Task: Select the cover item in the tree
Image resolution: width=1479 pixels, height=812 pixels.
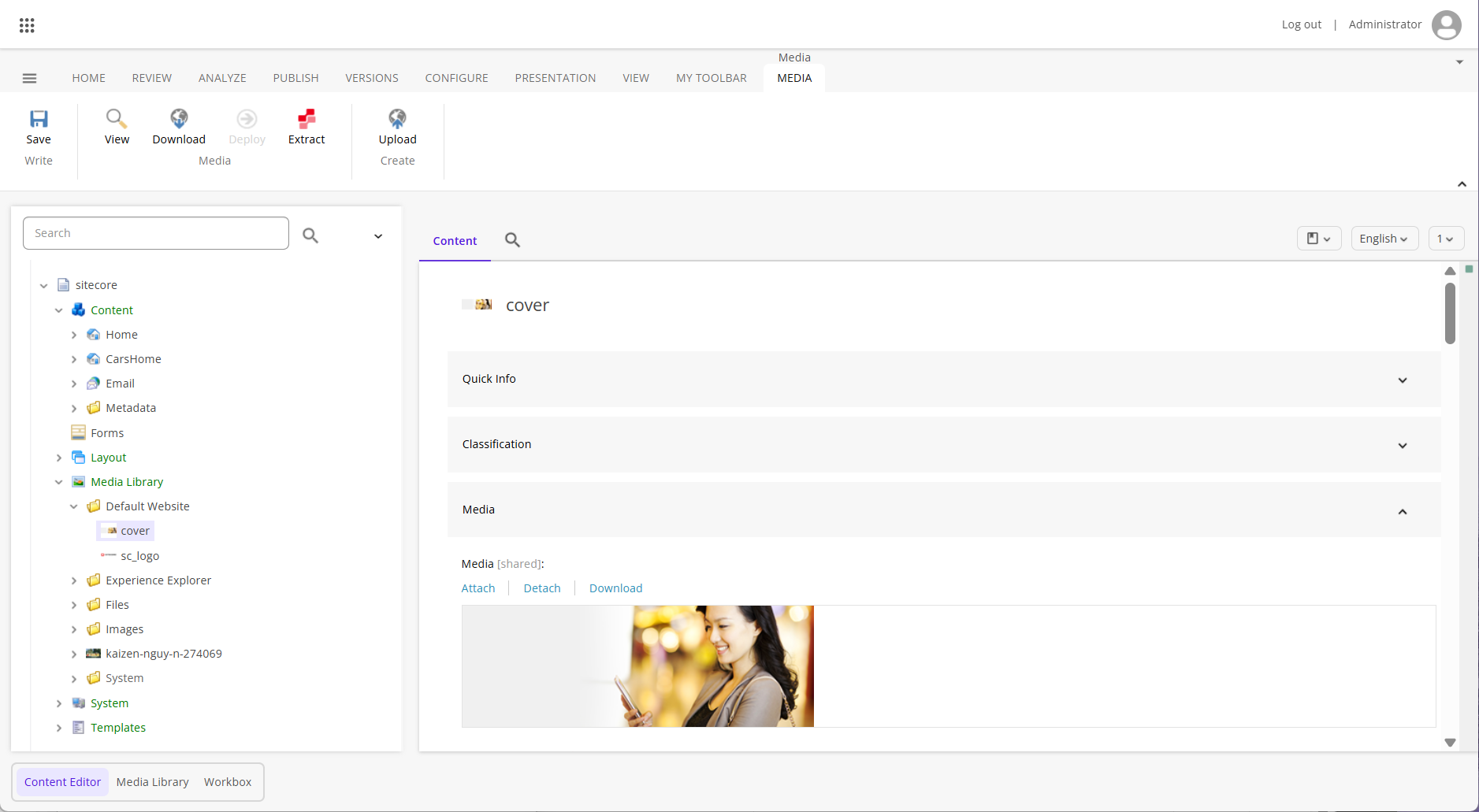Action: pos(126,531)
